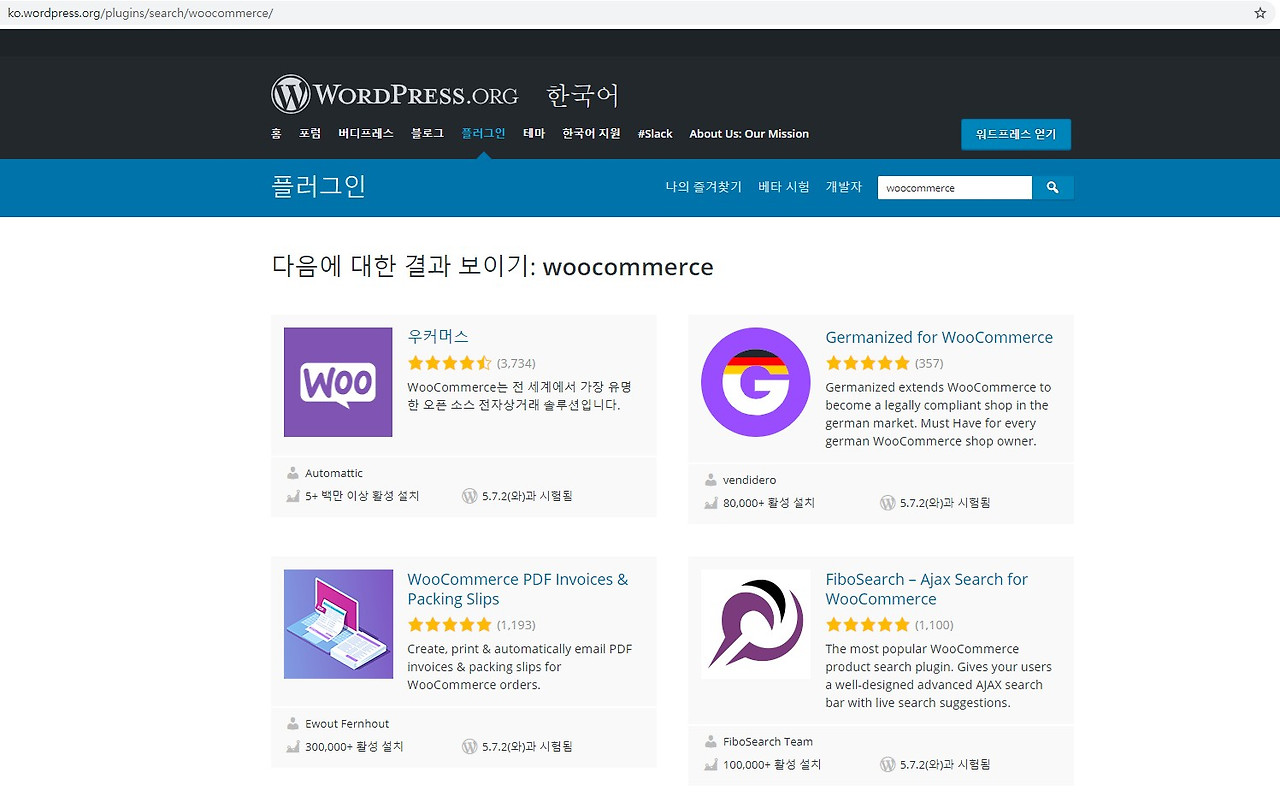Open the #Slack menu item

[655, 133]
